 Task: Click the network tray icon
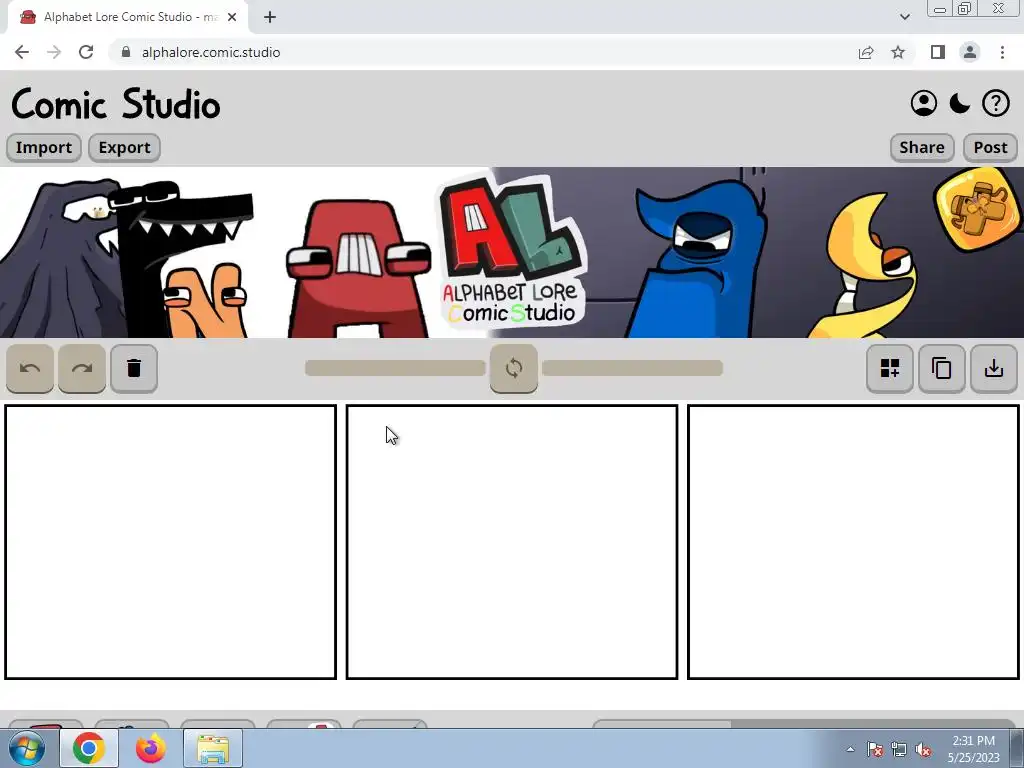click(899, 749)
